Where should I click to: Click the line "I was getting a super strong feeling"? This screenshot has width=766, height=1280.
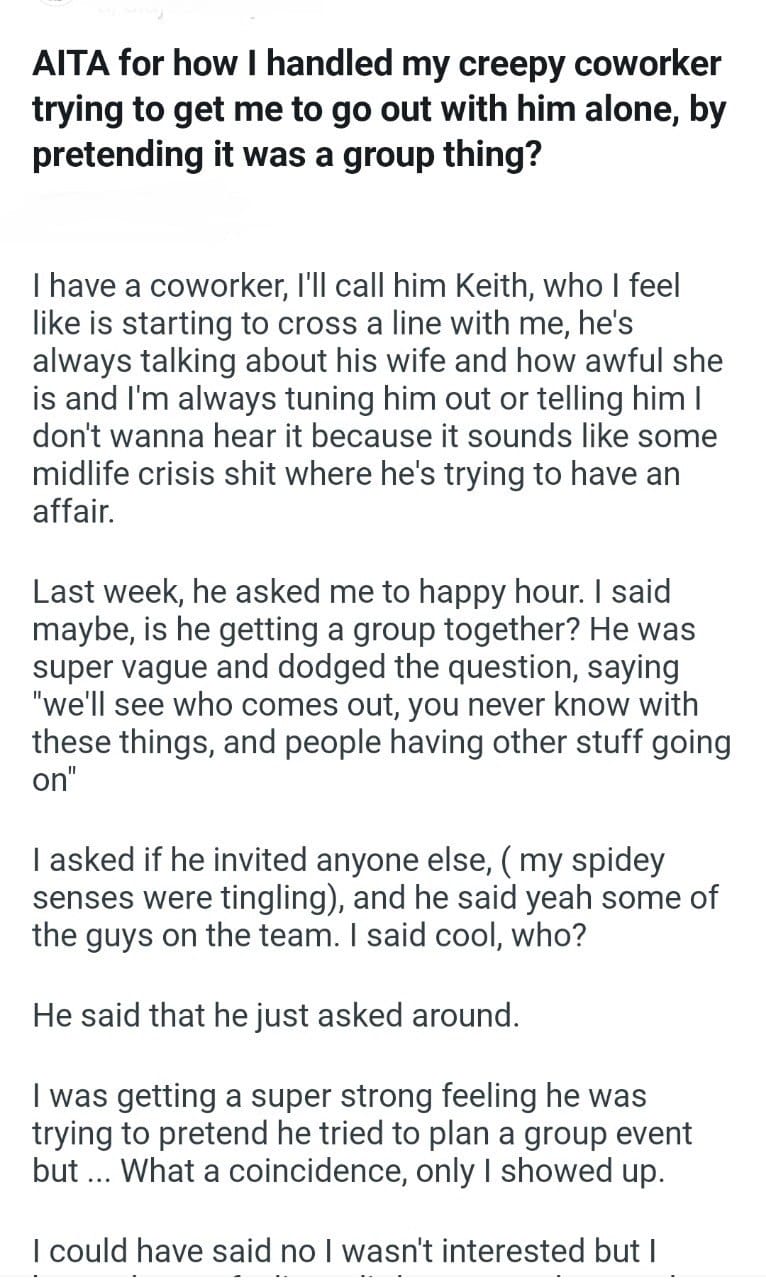339,1096
